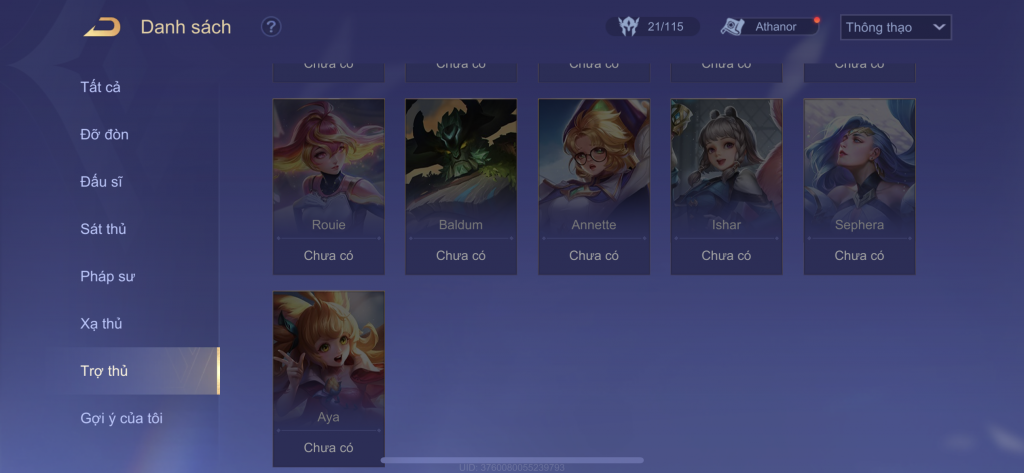This screenshot has height=473, width=1024.
Task: Open the Athanor scroll icon
Action: (733, 27)
